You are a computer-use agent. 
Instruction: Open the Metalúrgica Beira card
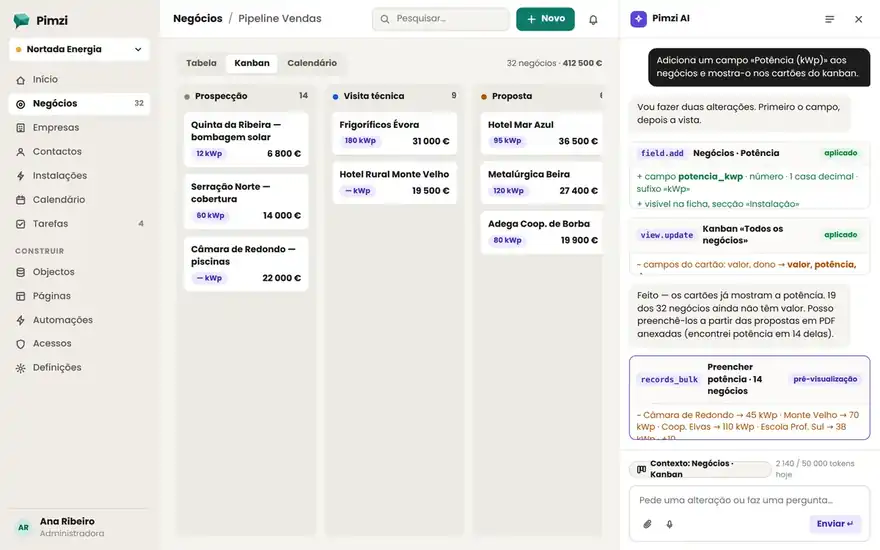coord(542,183)
